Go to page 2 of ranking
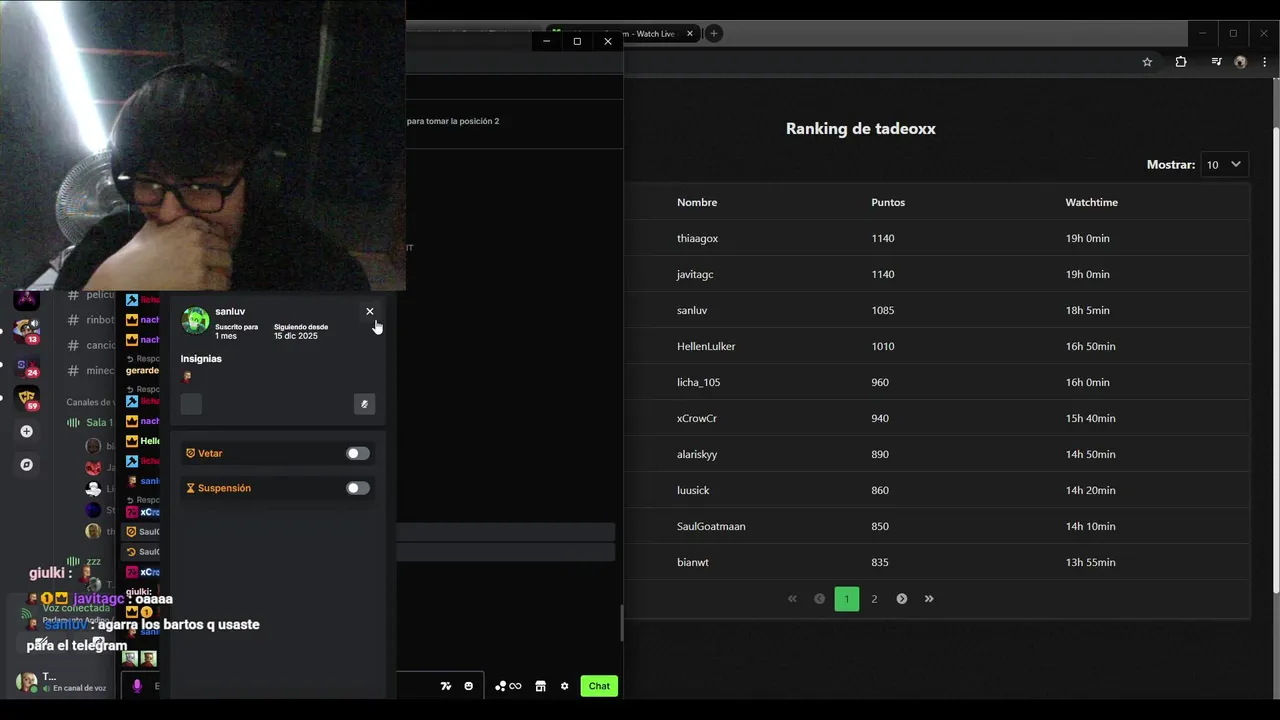 click(874, 599)
